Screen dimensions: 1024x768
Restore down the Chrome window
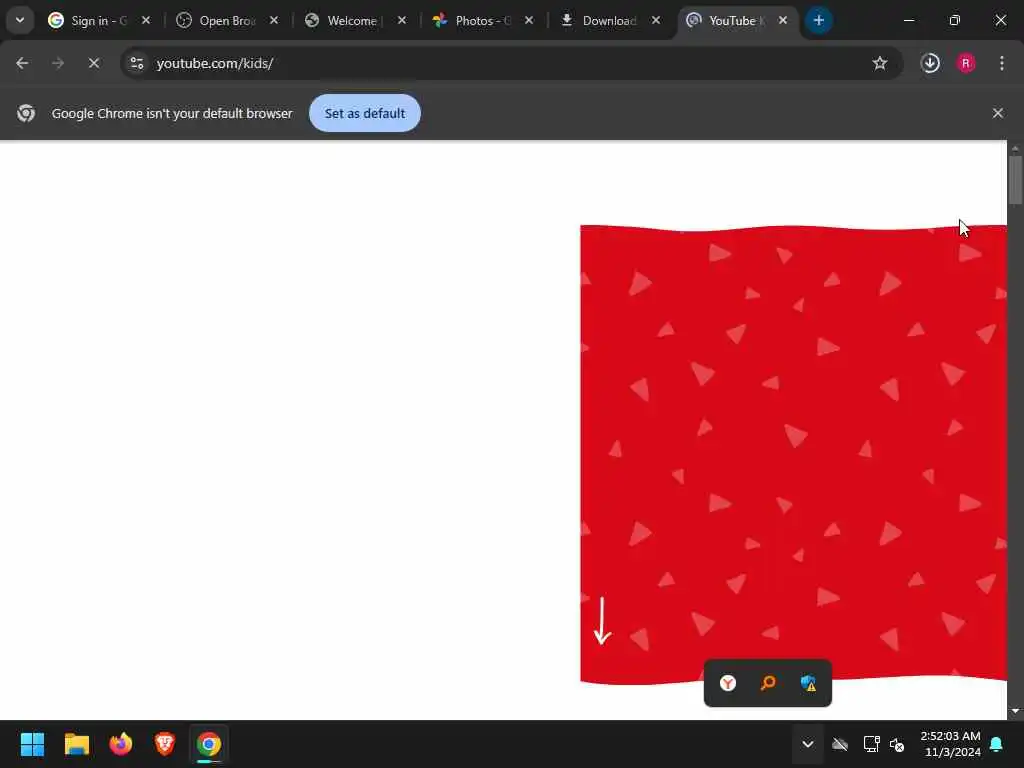click(x=955, y=20)
